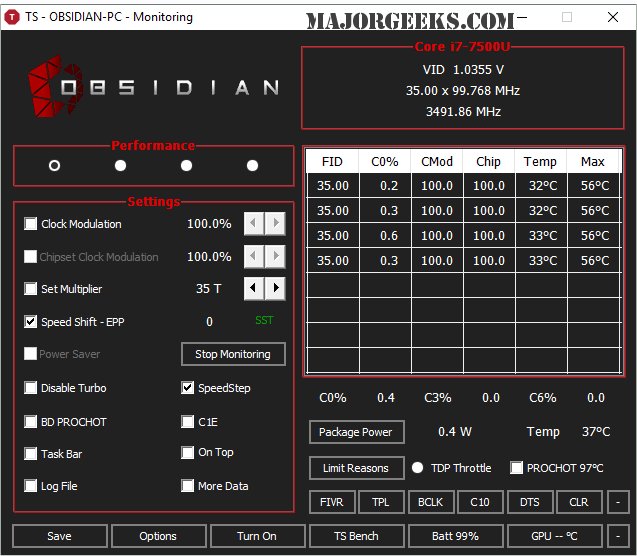Click the BCLK button
Image resolution: width=637 pixels, height=556 pixels.
(431, 502)
